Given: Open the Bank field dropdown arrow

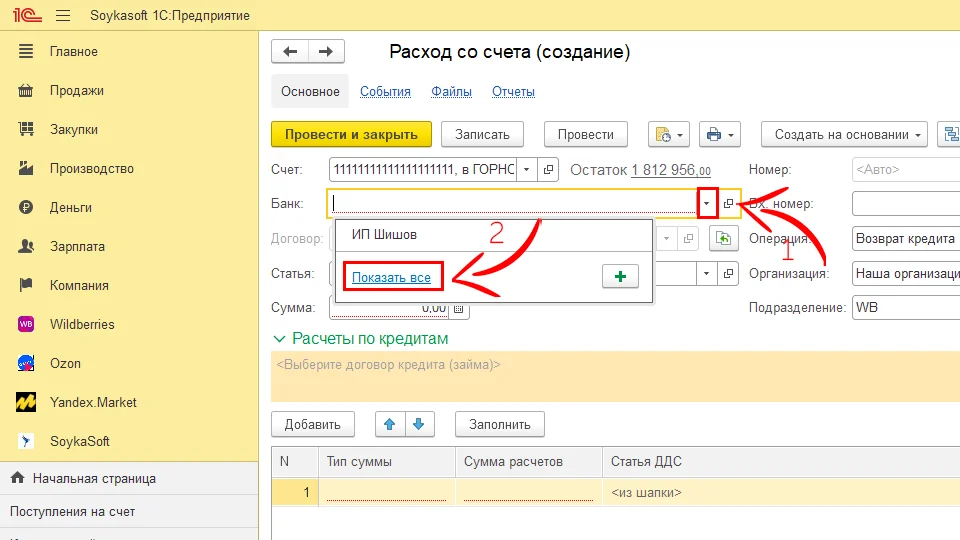Looking at the screenshot, I should pos(708,204).
